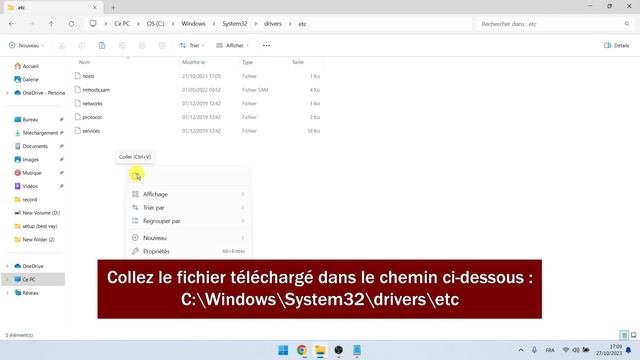640x360 pixels.
Task: Select the lmhosts.sam file
Action: pos(96,90)
